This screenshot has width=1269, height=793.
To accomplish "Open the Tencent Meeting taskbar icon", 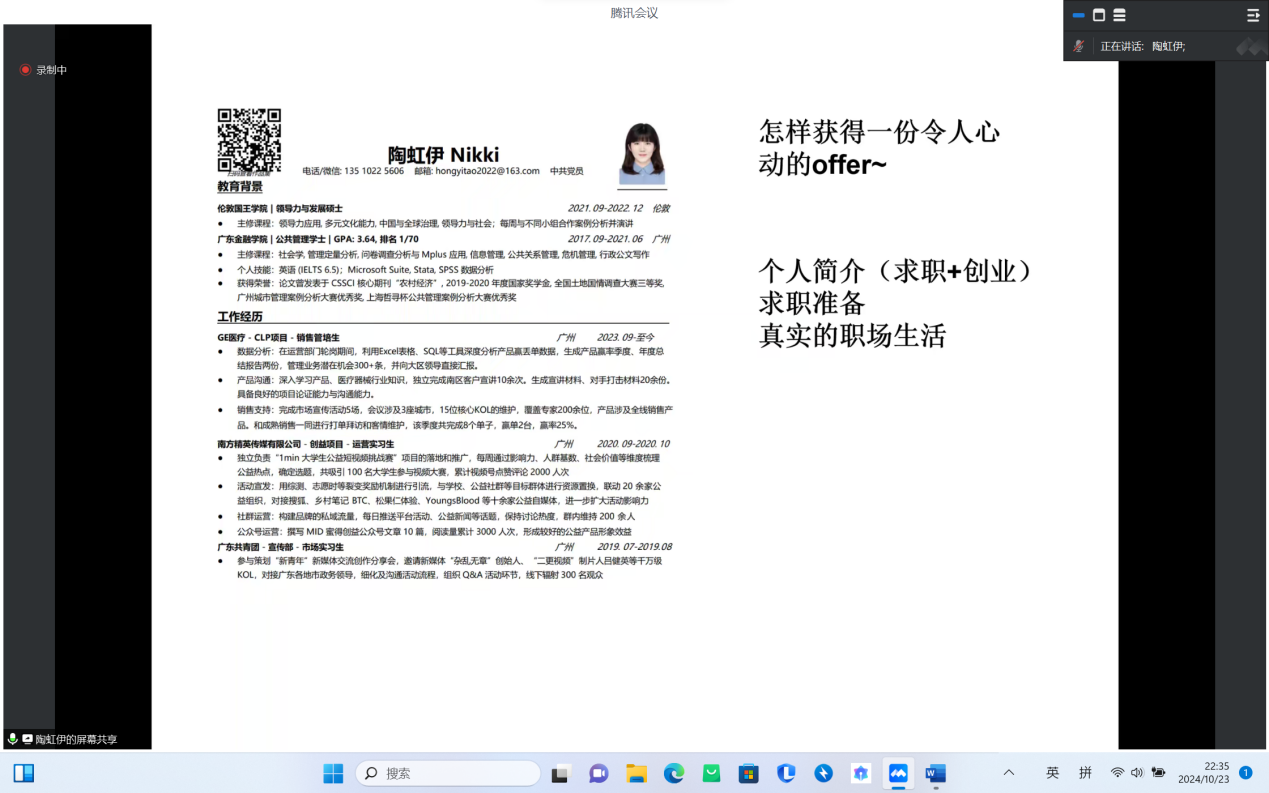I will tap(898, 773).
